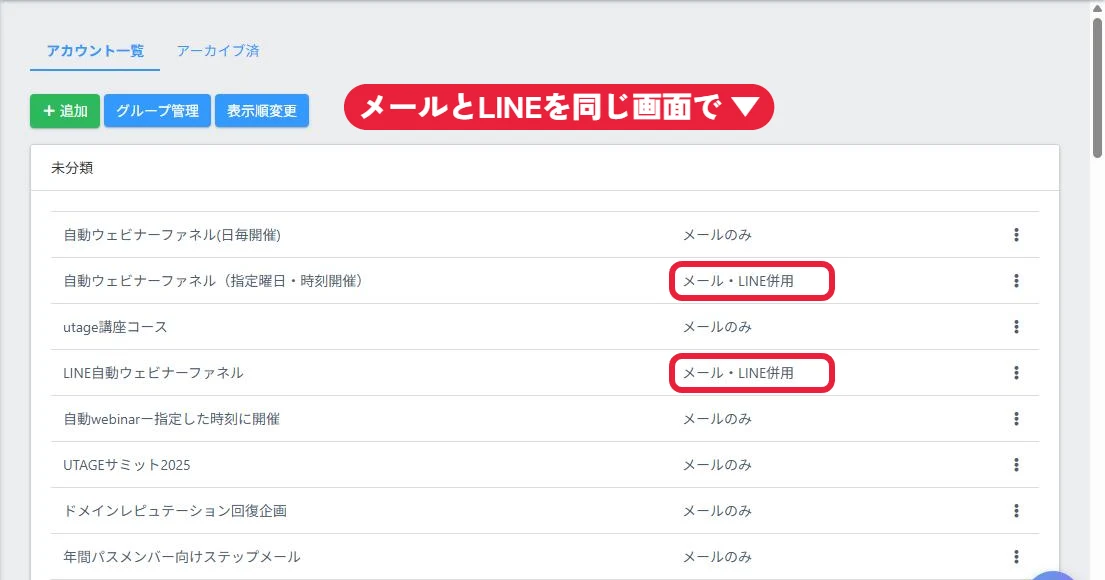Open account ドメインレピュテーション回復企画
1105x580 pixels.
[175, 511]
